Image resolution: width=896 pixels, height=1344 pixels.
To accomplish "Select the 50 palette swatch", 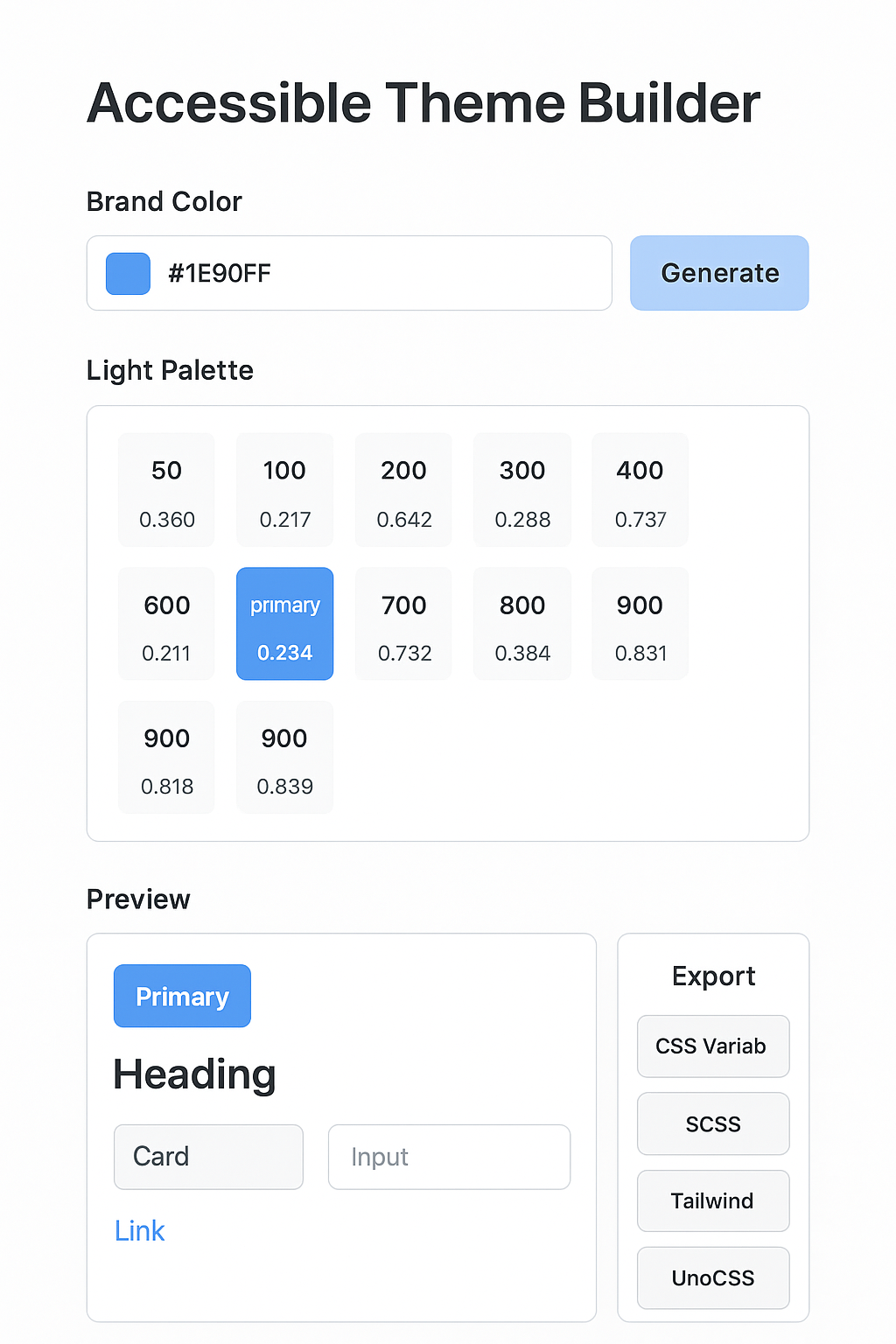I will pyautogui.click(x=166, y=490).
